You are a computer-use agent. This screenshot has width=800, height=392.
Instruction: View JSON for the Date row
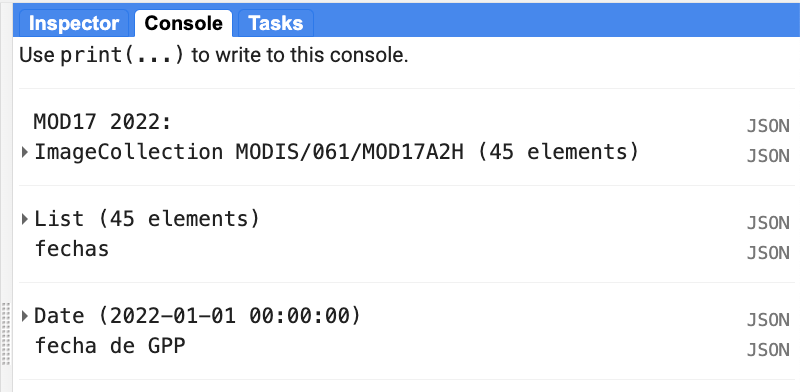pos(768,320)
